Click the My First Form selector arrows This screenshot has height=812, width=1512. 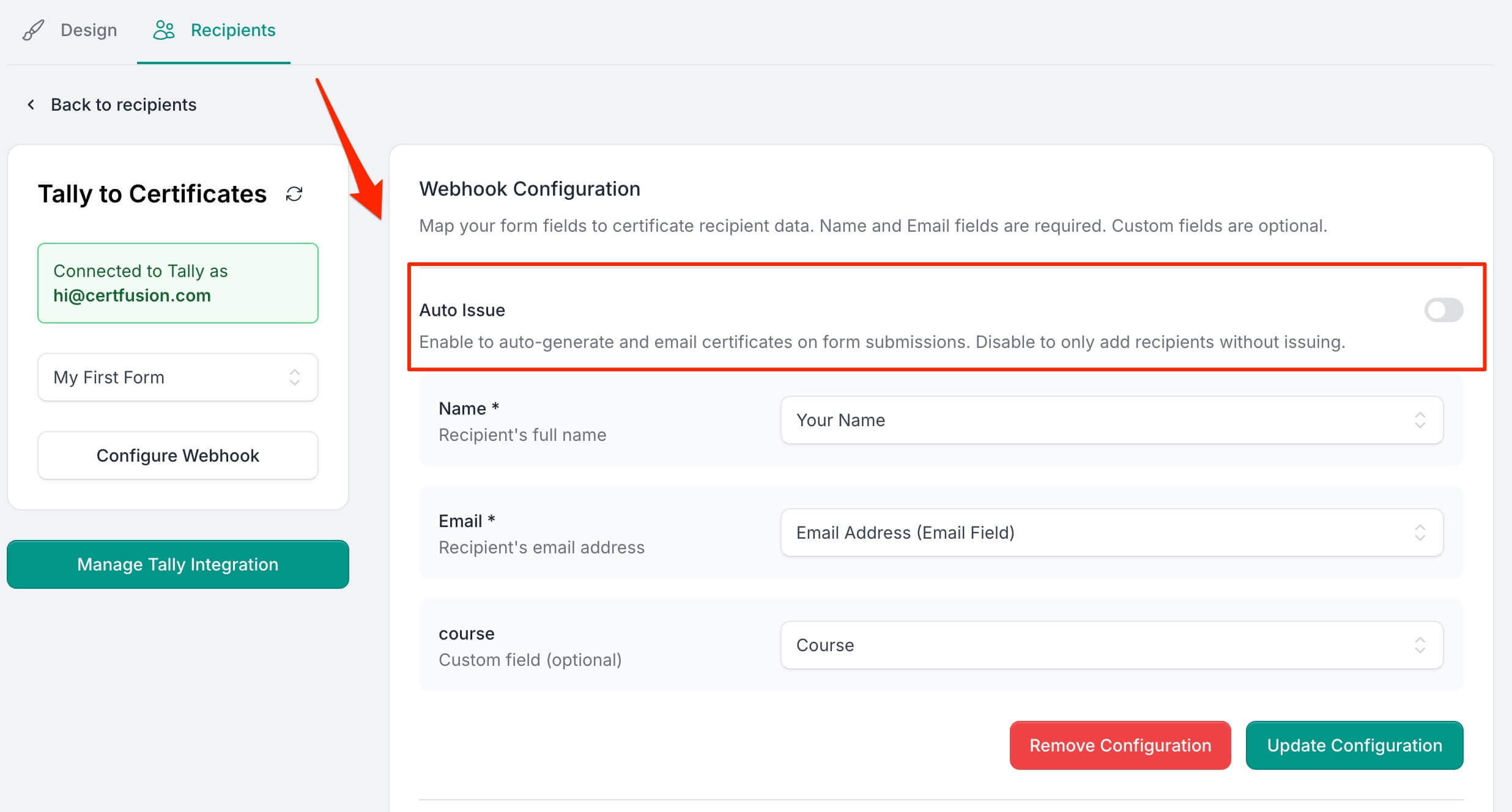[295, 377]
